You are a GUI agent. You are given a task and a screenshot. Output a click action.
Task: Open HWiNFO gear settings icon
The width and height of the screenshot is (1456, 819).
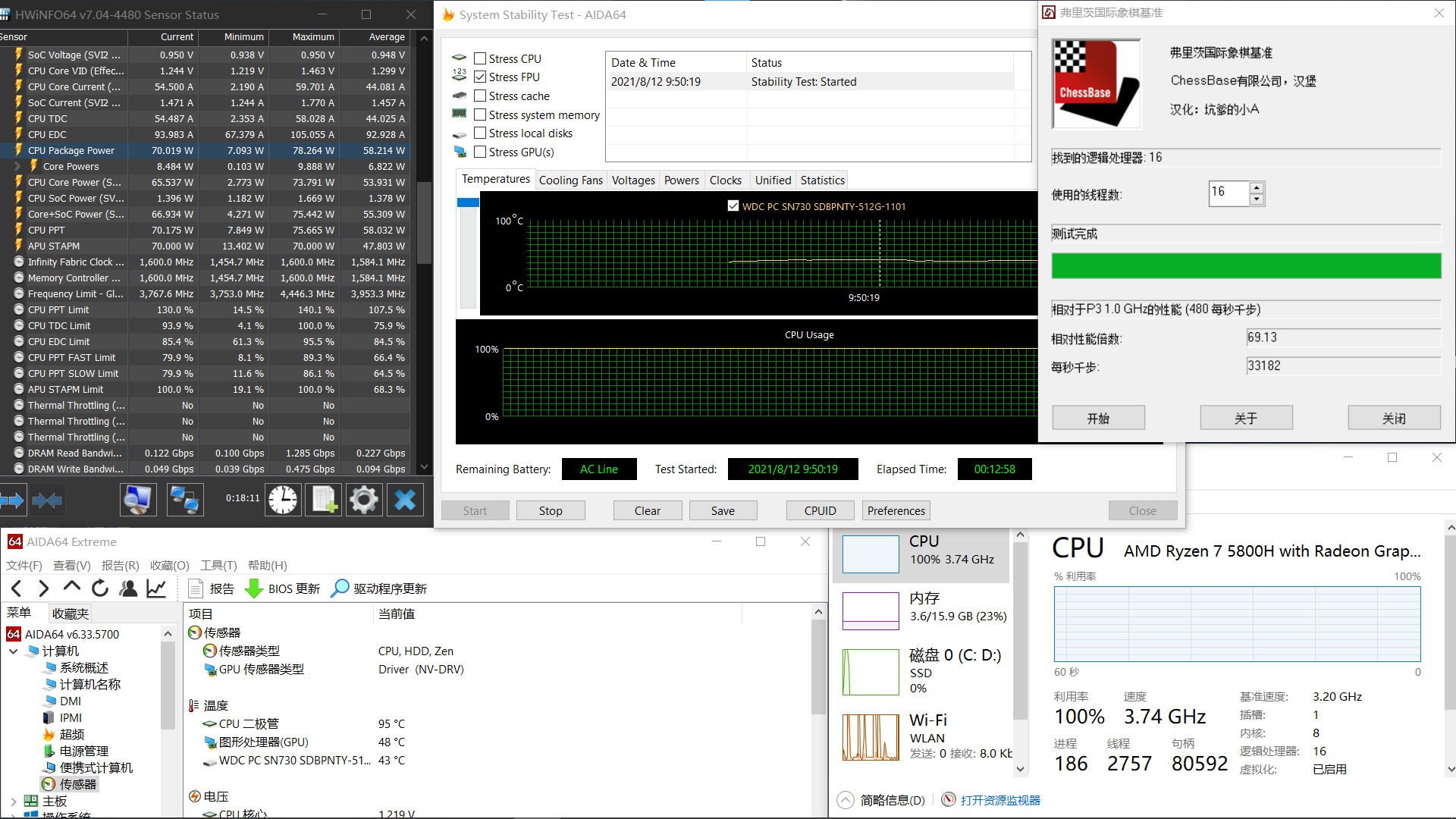pos(364,500)
